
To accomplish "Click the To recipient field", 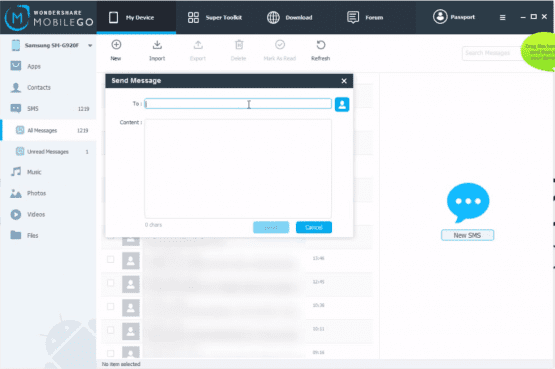I will click(238, 104).
